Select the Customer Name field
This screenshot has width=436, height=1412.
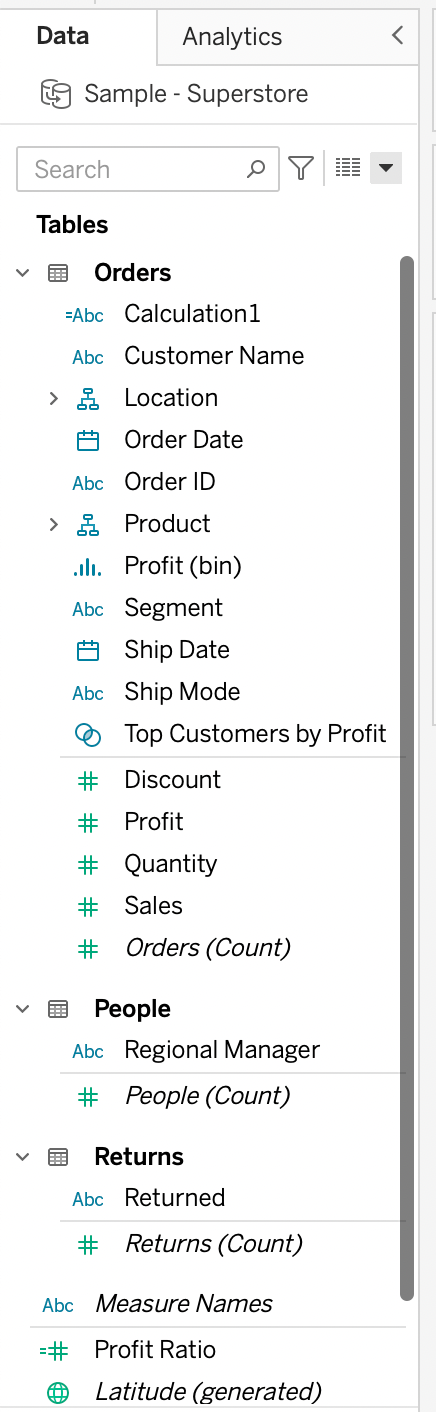coord(214,356)
